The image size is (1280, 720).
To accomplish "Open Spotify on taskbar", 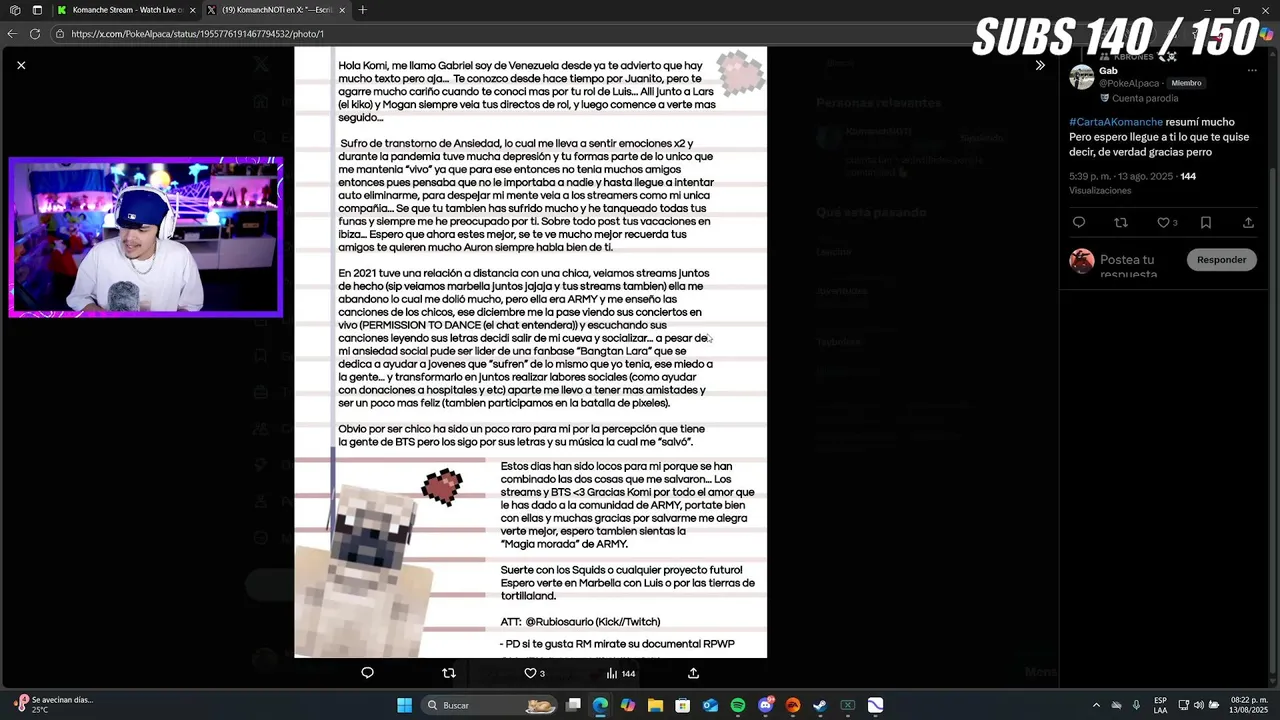I will tap(738, 705).
